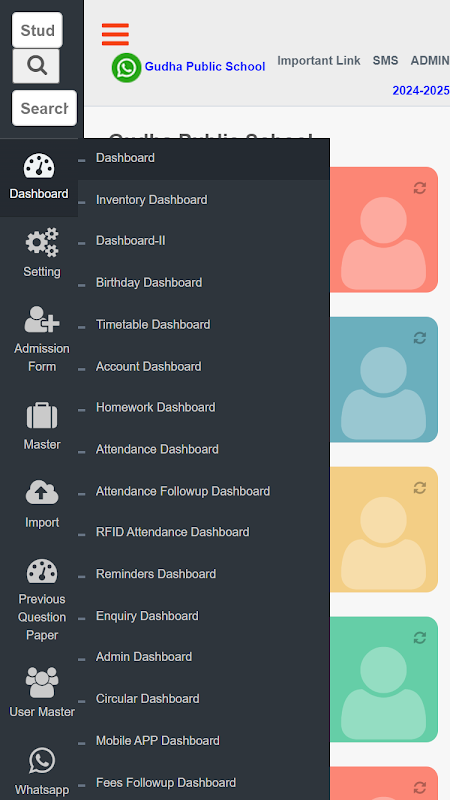Open Gudha Public School link
The image size is (450, 800).
coord(205,67)
